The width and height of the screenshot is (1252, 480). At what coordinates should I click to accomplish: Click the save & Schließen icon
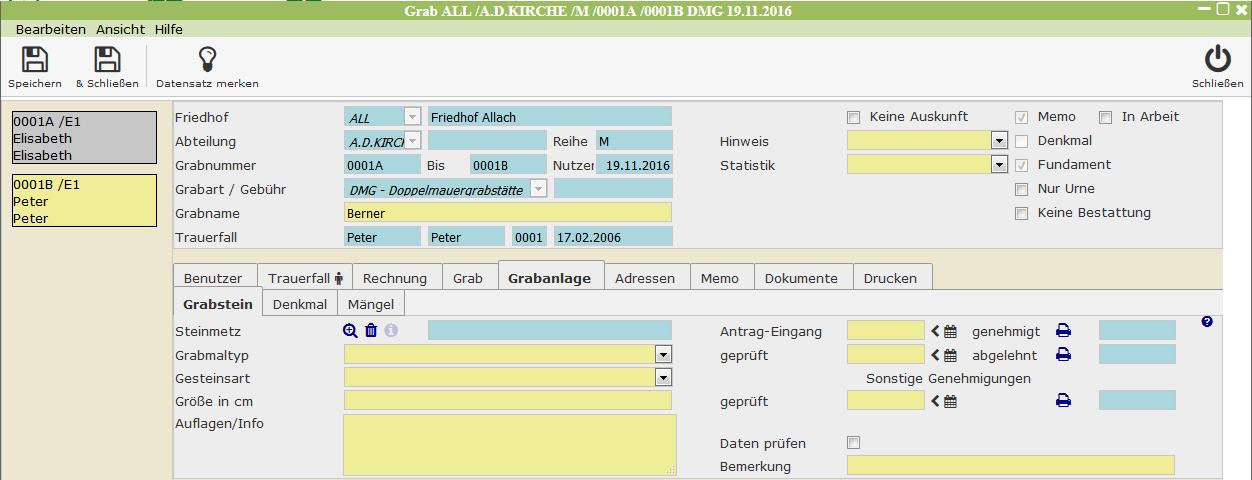(x=107, y=60)
